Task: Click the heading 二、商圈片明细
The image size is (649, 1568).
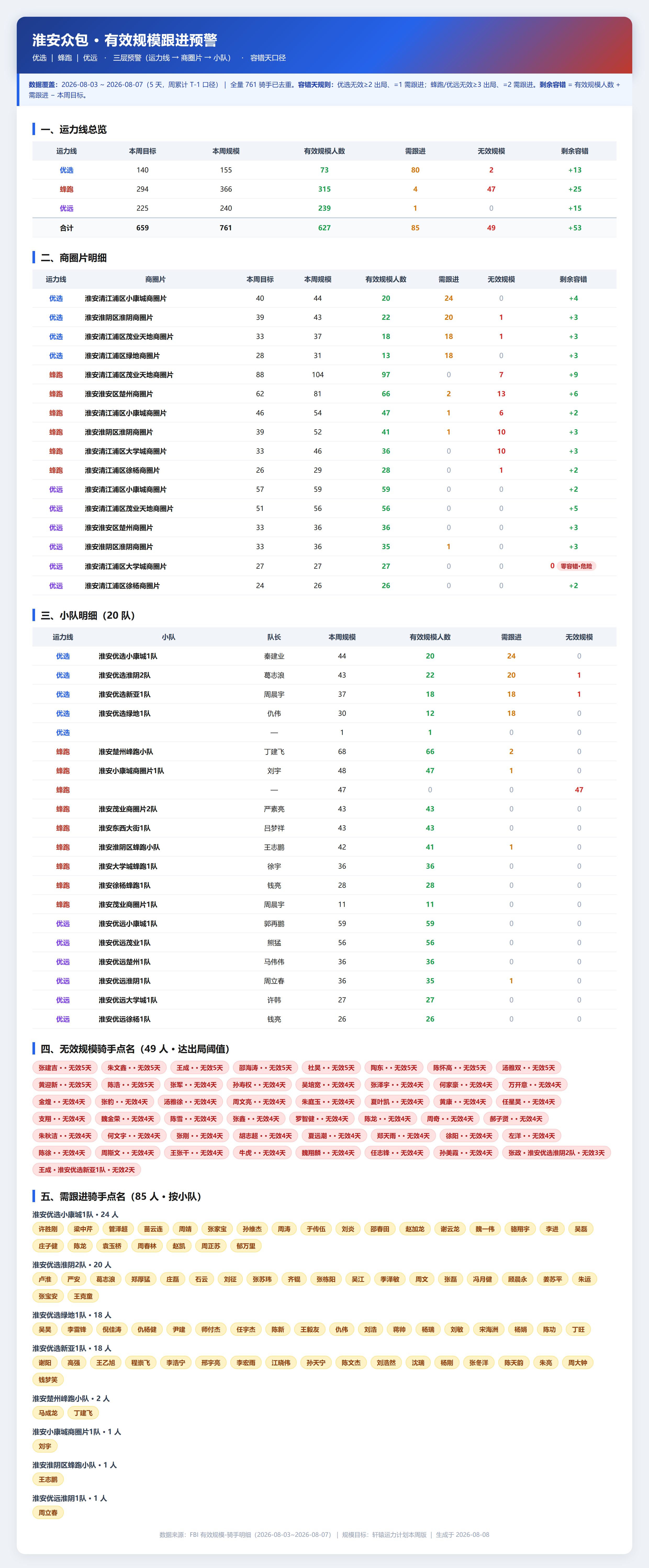Action: click(x=74, y=258)
